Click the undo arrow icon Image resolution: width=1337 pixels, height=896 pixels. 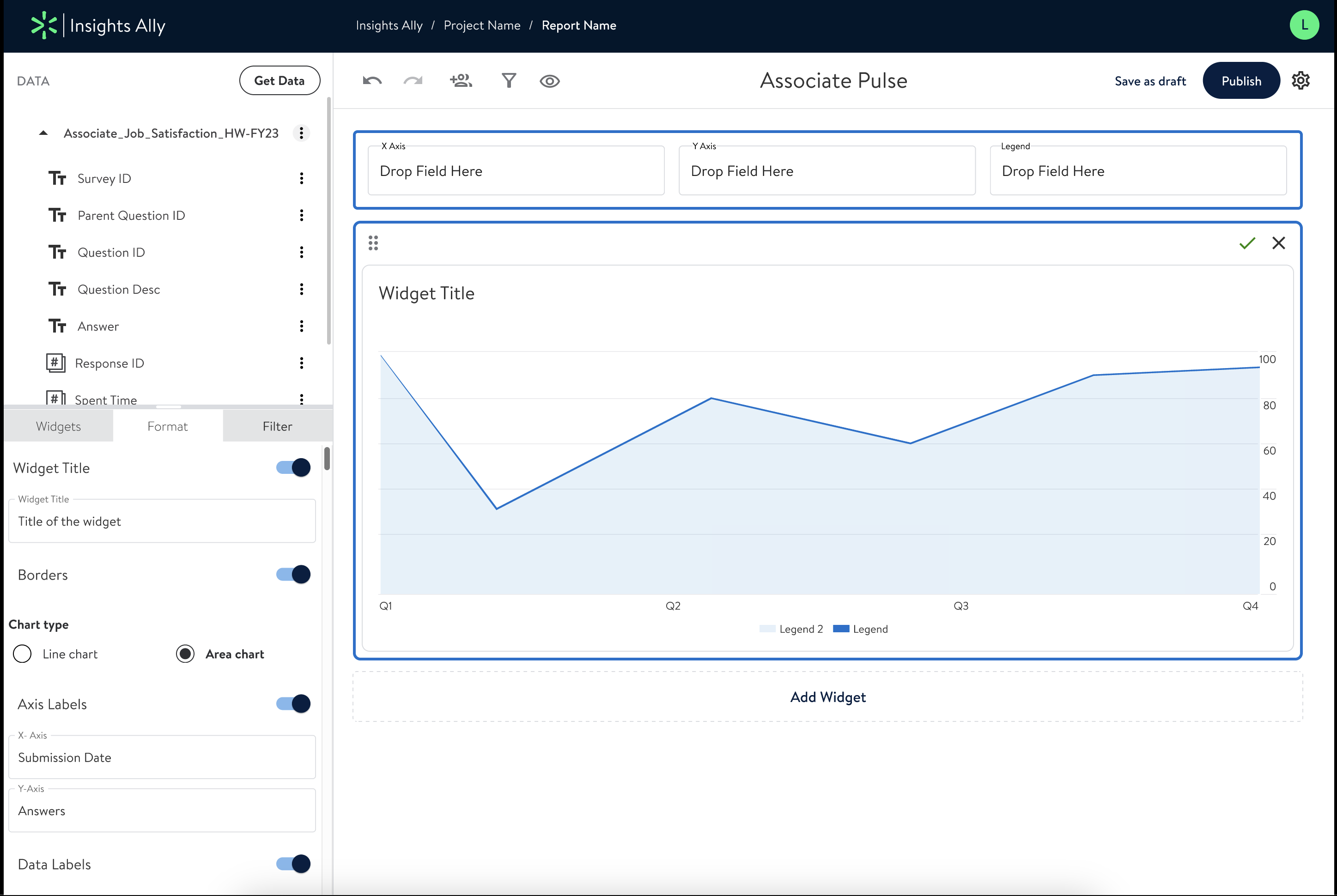tap(372, 80)
